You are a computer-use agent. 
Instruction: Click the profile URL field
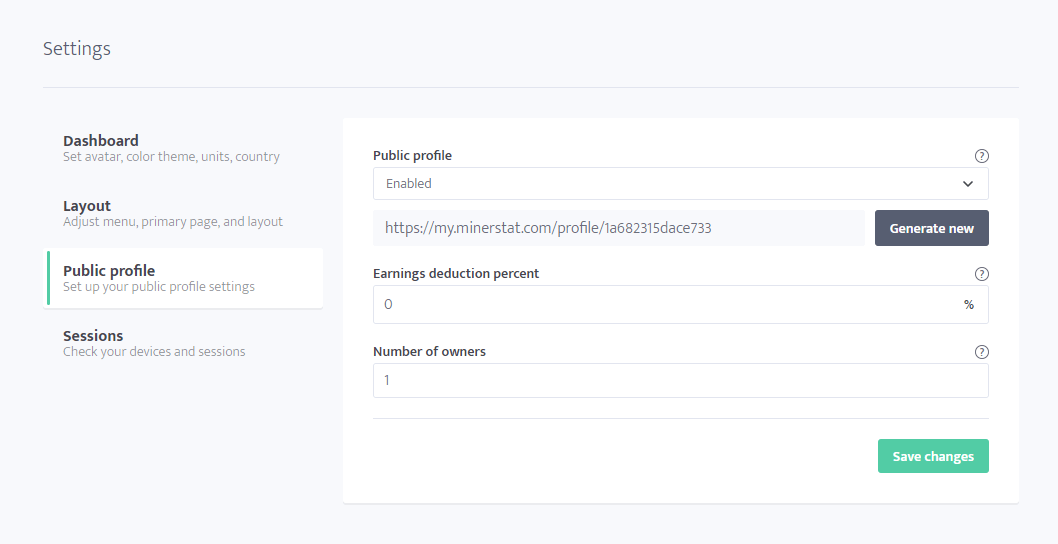point(619,228)
